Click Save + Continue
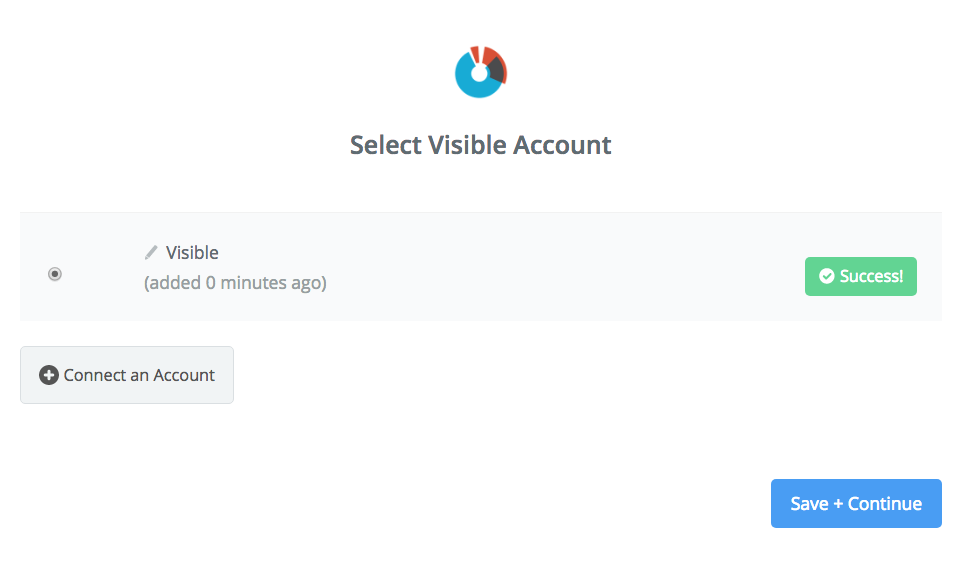The width and height of the screenshot is (956, 573). (856, 504)
